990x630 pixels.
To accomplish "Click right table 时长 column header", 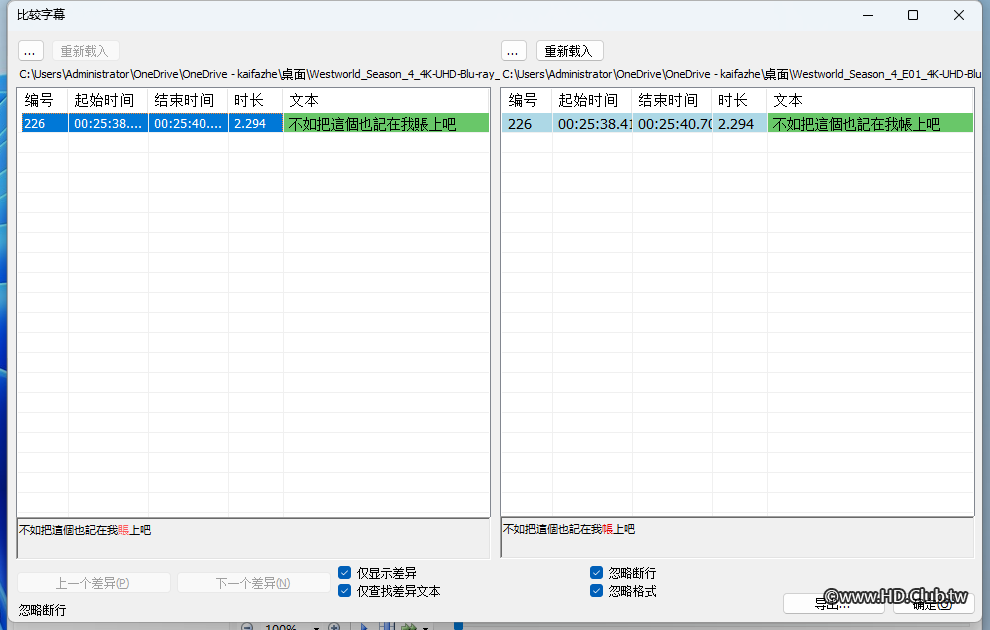I will click(739, 100).
